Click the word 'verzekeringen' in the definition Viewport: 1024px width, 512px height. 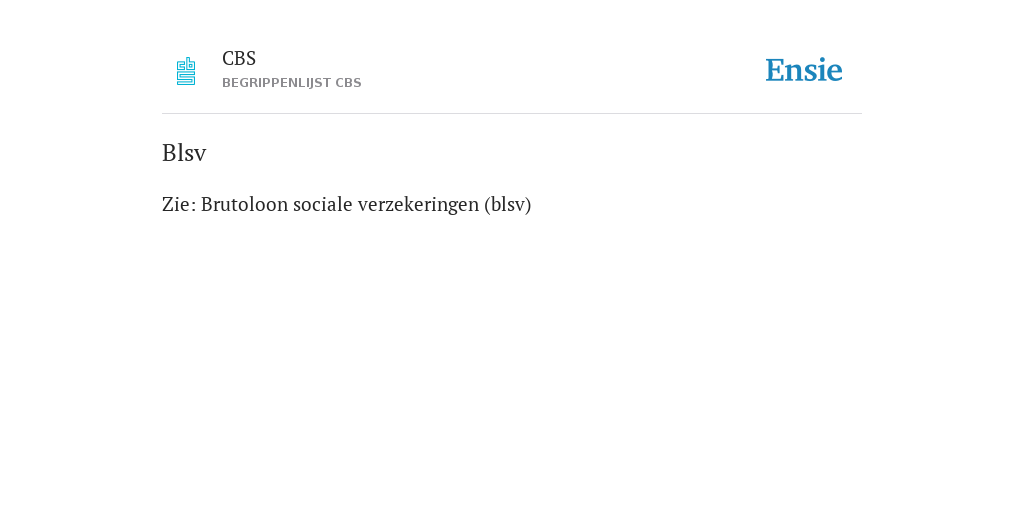(x=421, y=204)
